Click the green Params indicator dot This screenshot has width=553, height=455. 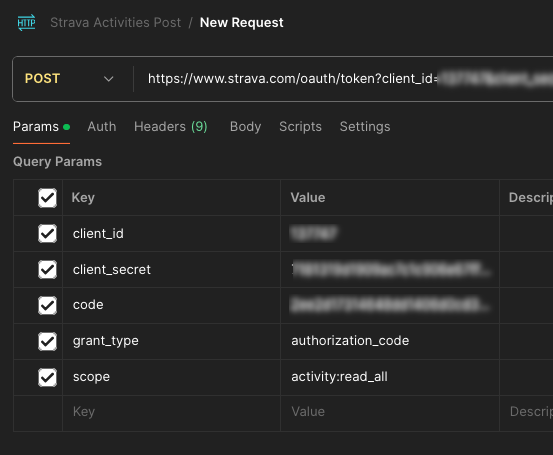click(66, 127)
